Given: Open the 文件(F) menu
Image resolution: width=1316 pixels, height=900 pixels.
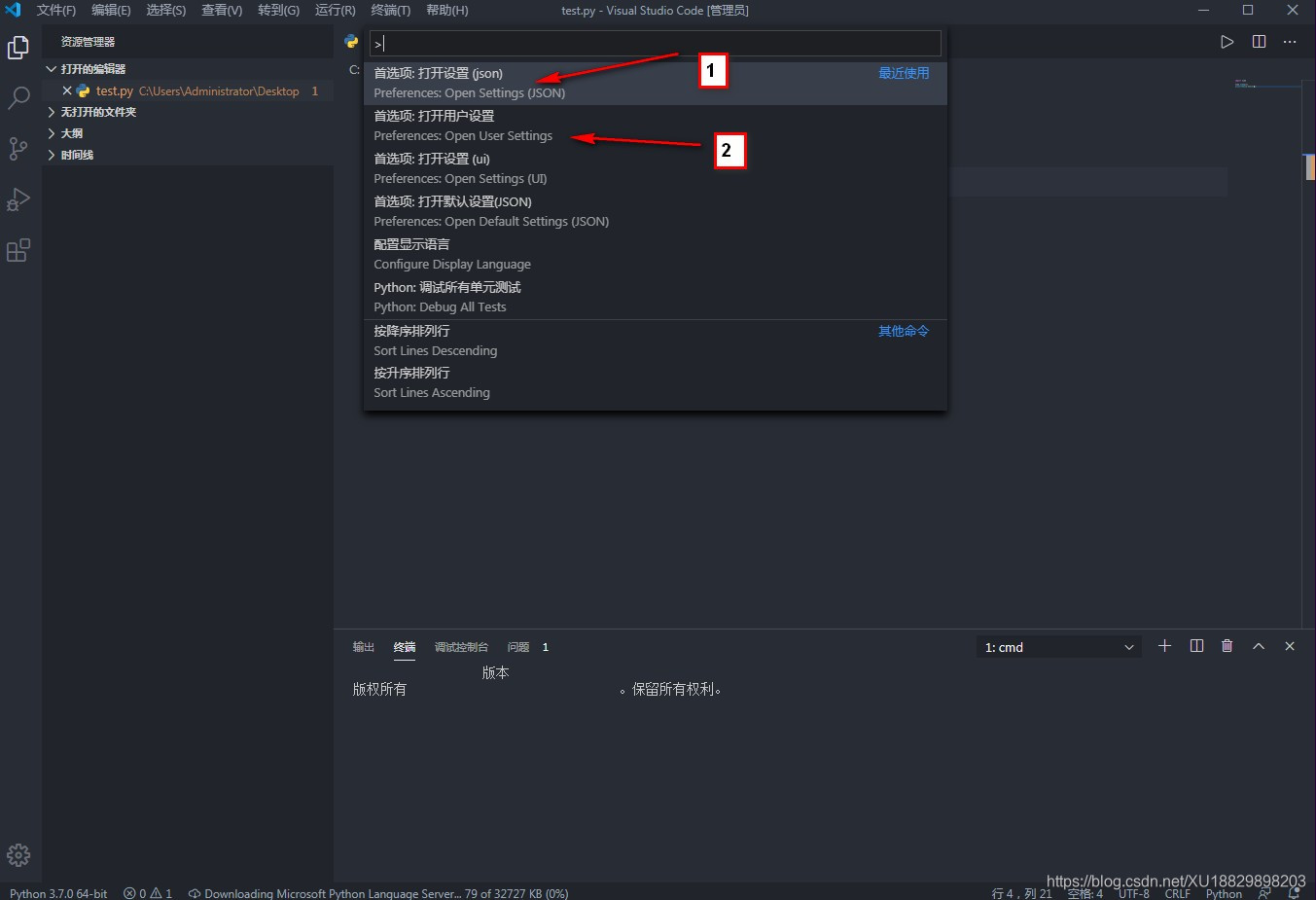Looking at the screenshot, I should click(x=56, y=10).
